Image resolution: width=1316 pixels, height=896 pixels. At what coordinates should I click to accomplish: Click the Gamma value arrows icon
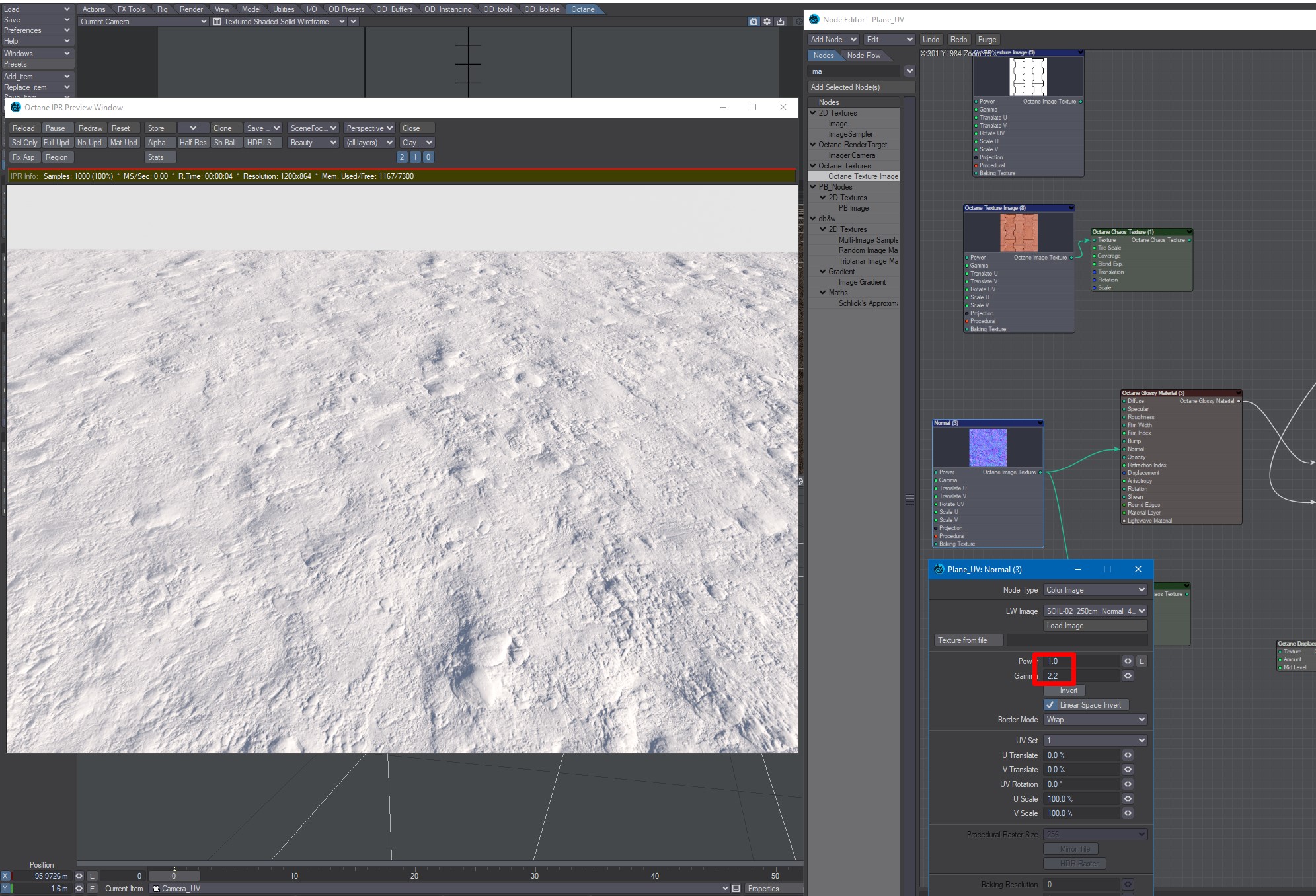tap(1128, 676)
